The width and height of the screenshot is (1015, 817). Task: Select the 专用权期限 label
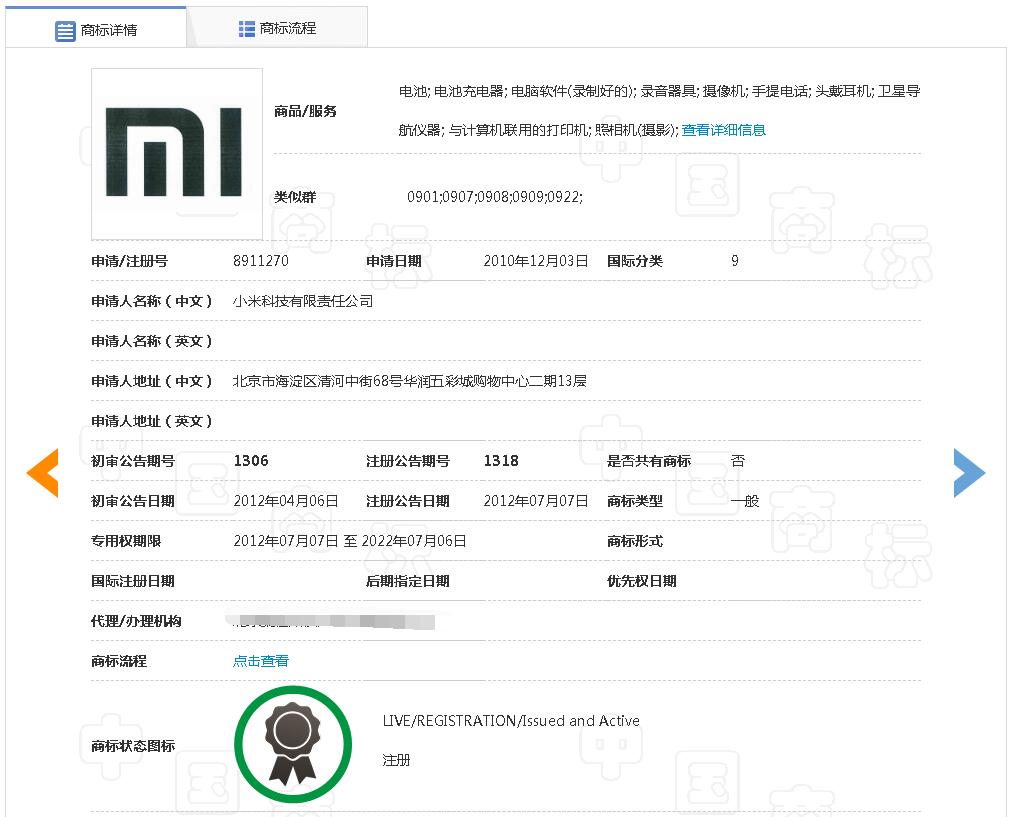[x=126, y=541]
